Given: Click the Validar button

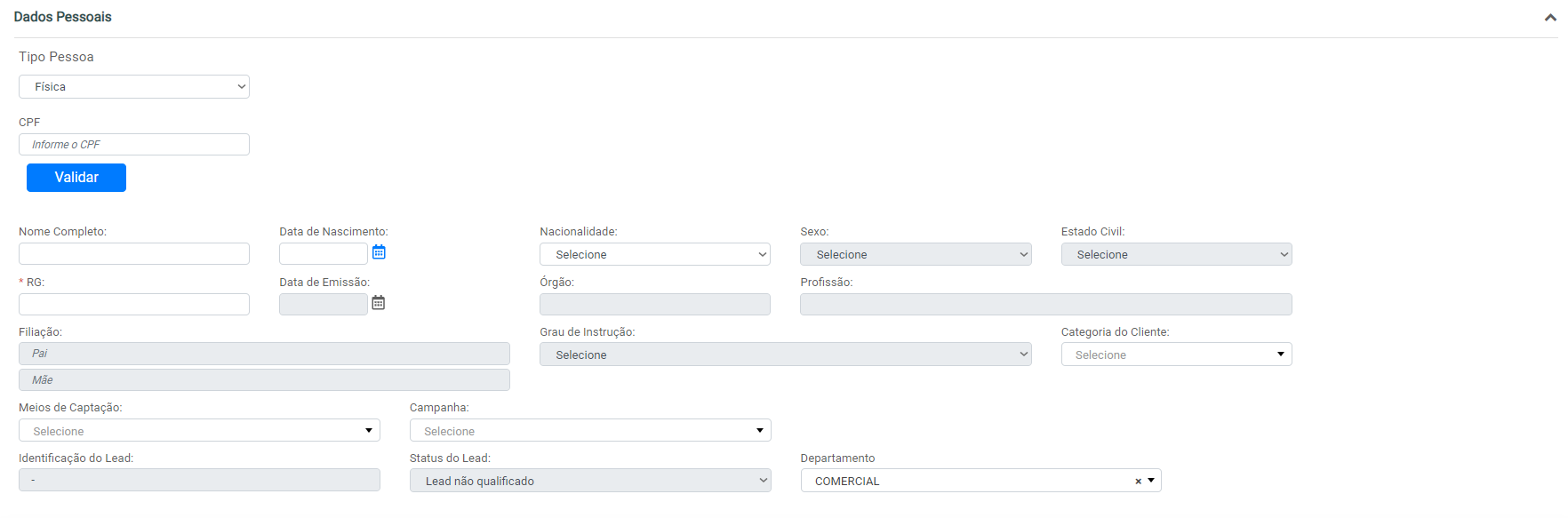Looking at the screenshot, I should [x=76, y=178].
